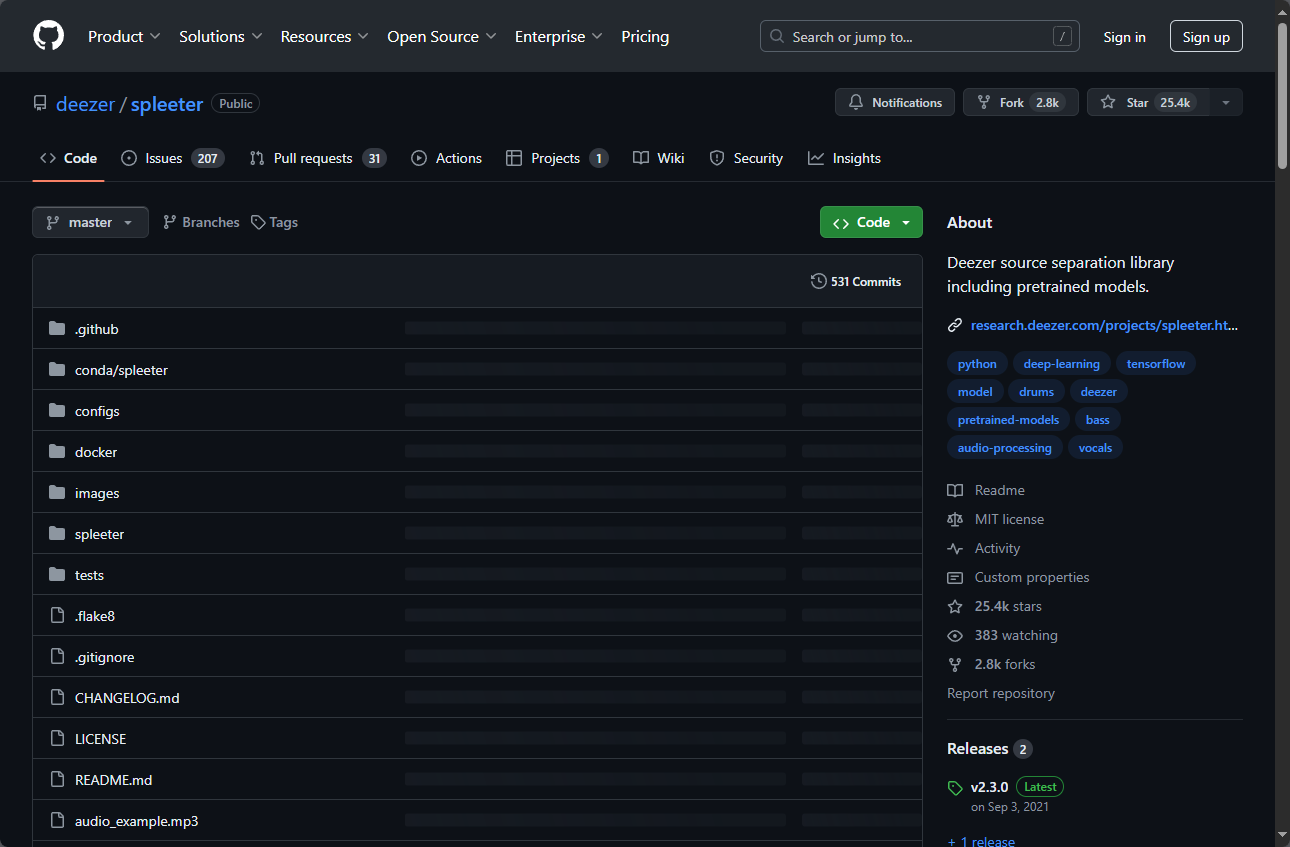
Task: Click the tag icon for release v2.3.0
Action: pos(955,788)
